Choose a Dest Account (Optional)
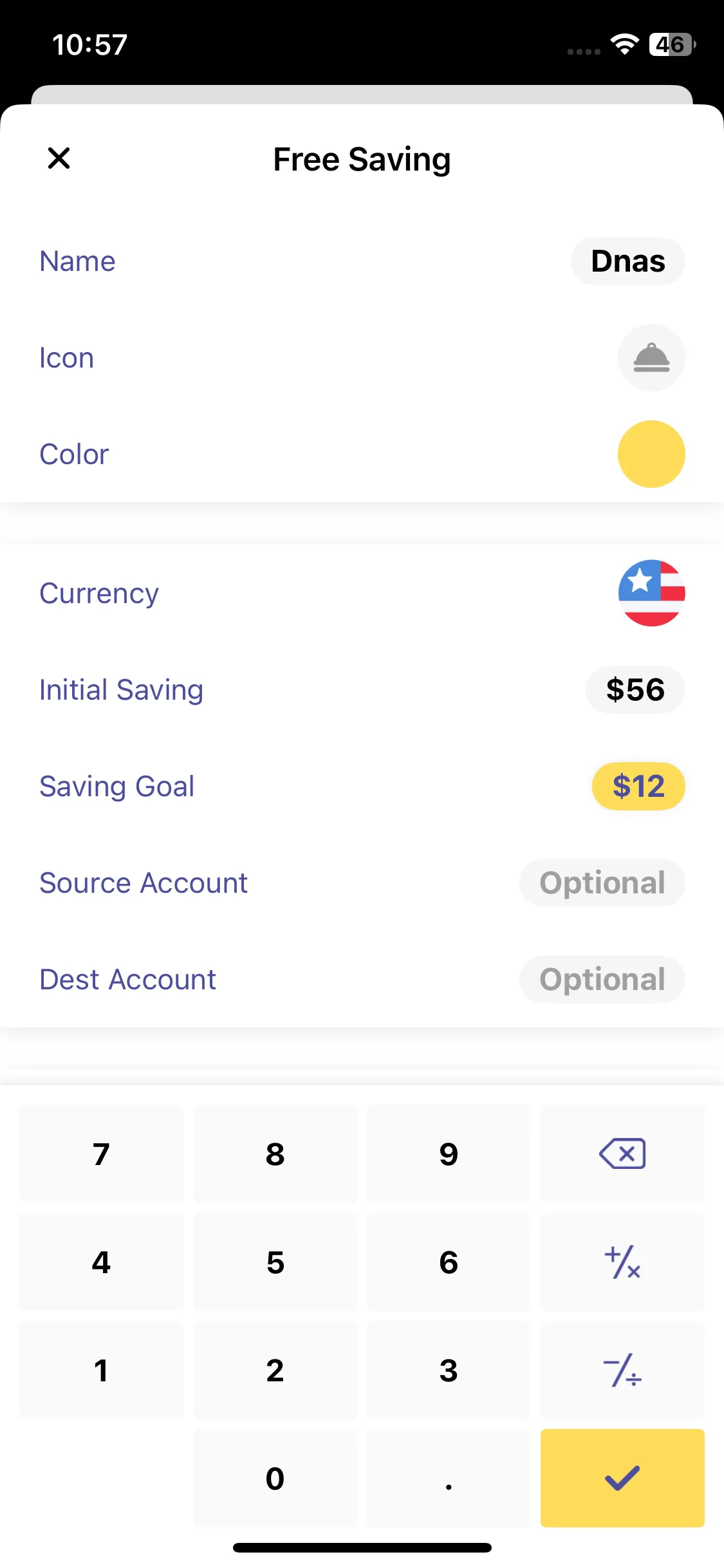This screenshot has height=1568, width=724. click(x=602, y=979)
